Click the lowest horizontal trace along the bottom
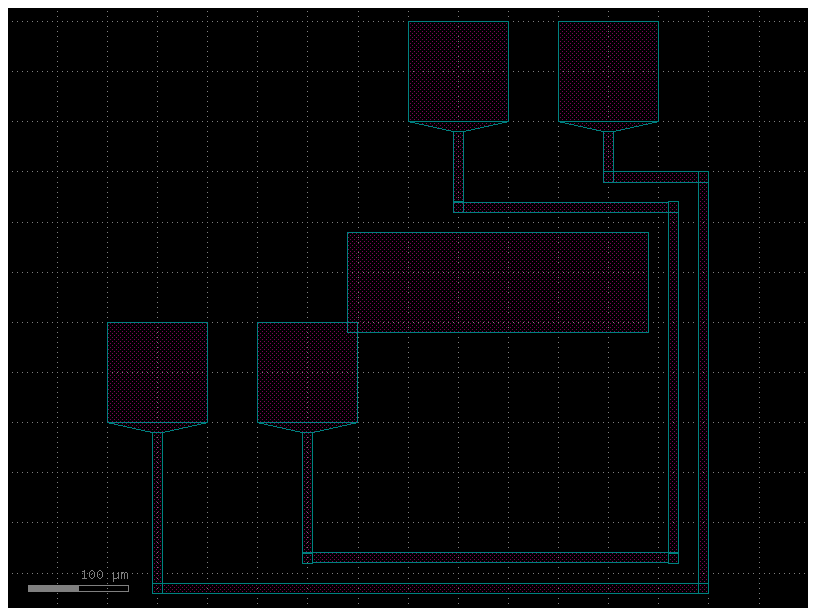The height and width of the screenshot is (616, 816). (430, 588)
